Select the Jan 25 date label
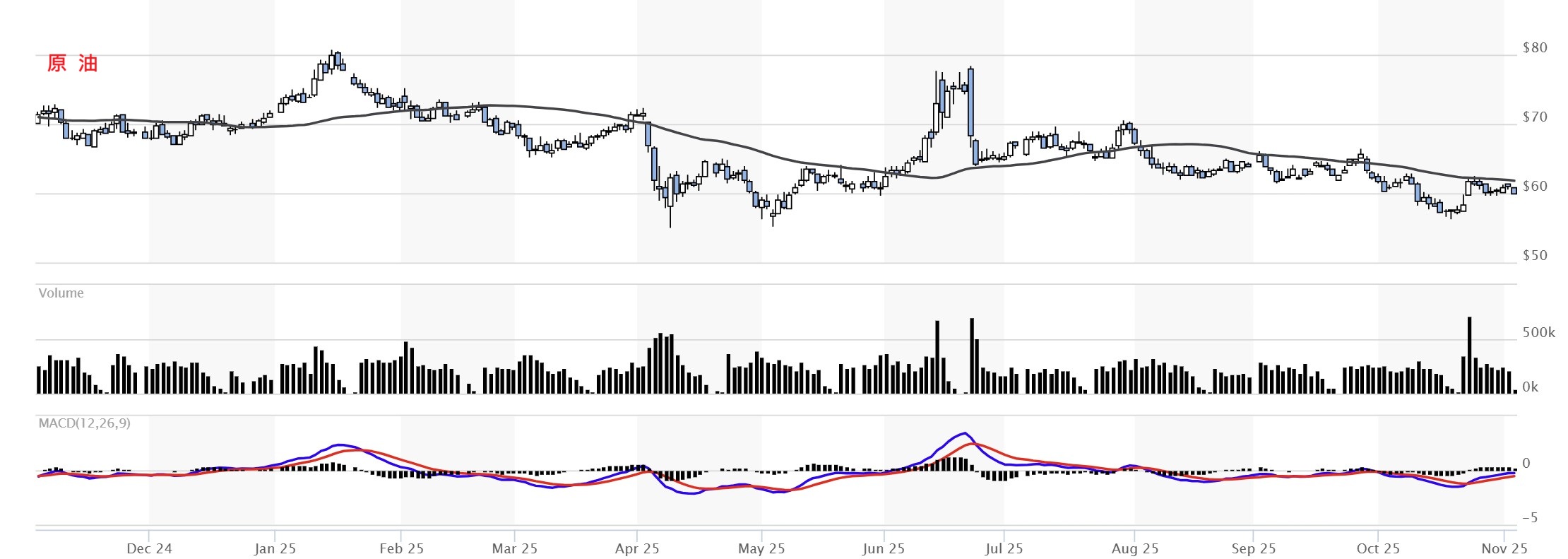 click(275, 548)
